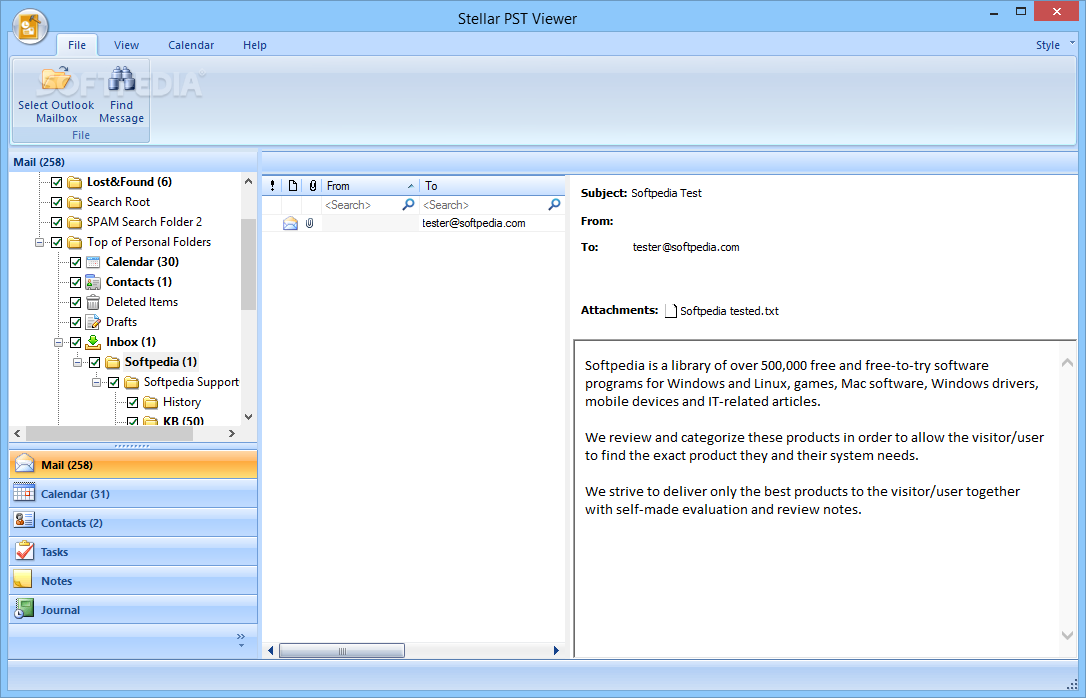Click the importance exclamation column header
Screen dimensions: 1086x698
(x=272, y=186)
